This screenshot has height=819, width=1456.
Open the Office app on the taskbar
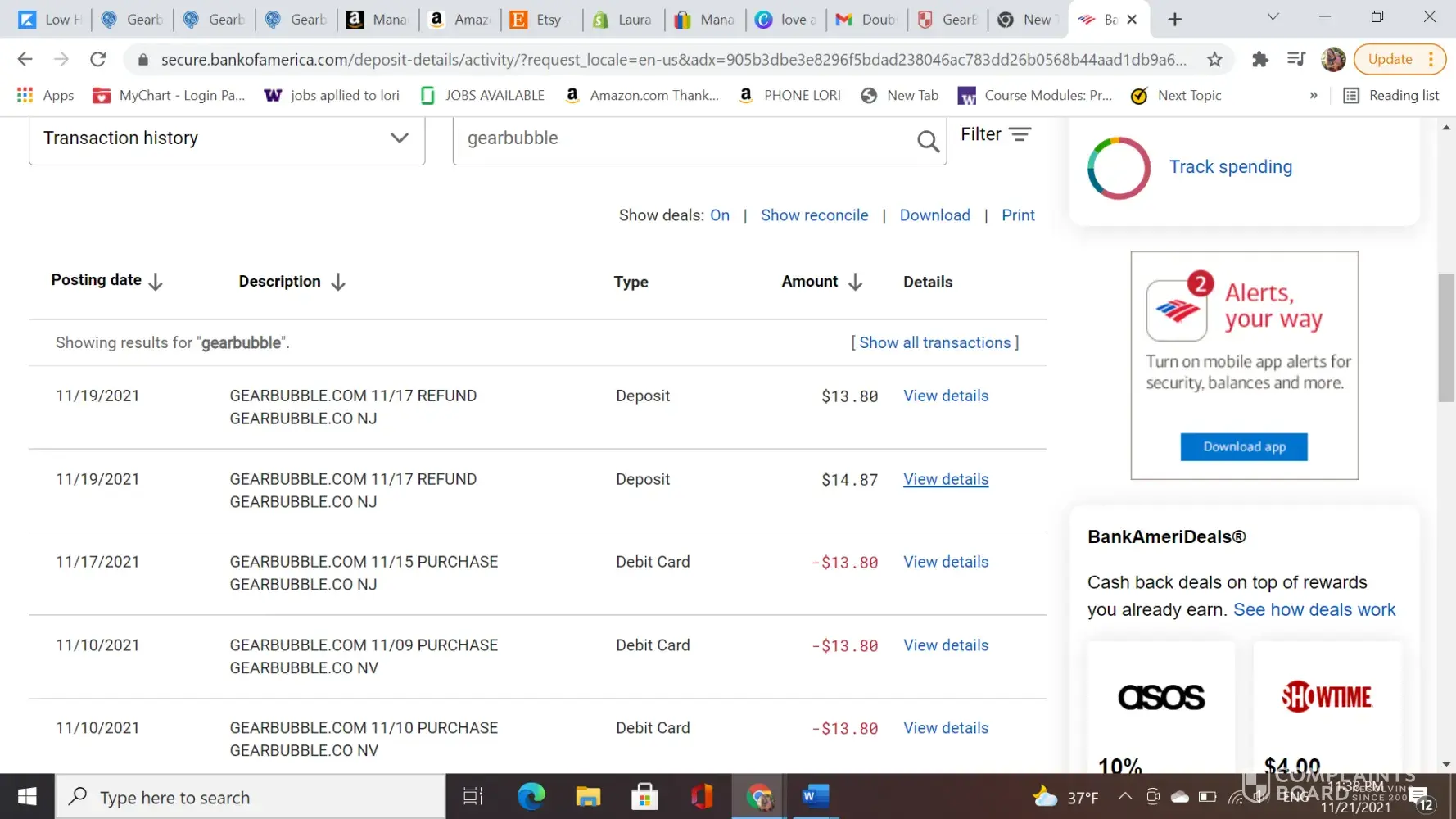(x=702, y=797)
